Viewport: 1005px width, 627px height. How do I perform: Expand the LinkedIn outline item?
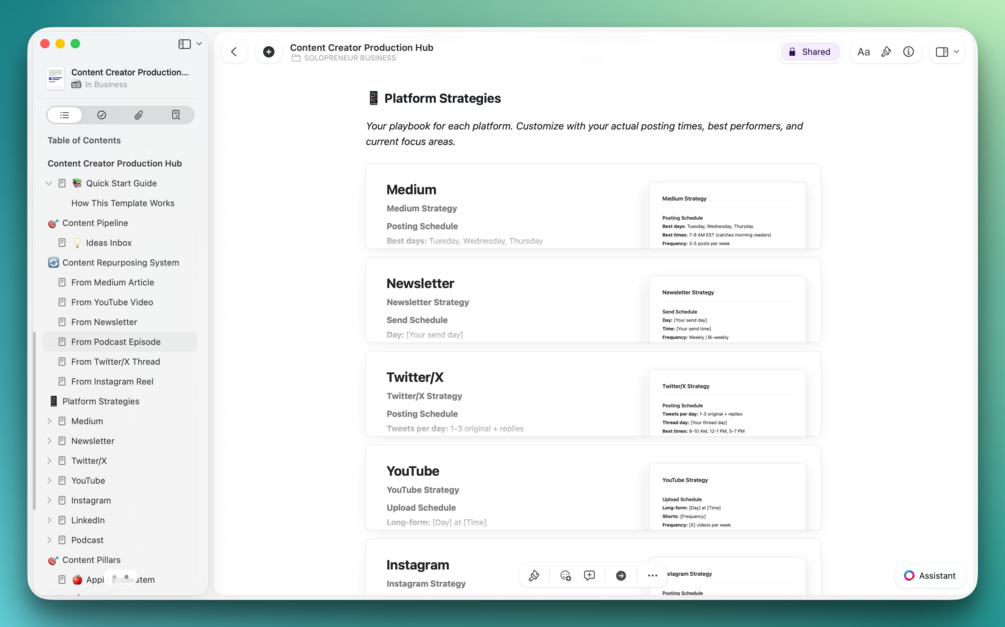[x=49, y=521]
